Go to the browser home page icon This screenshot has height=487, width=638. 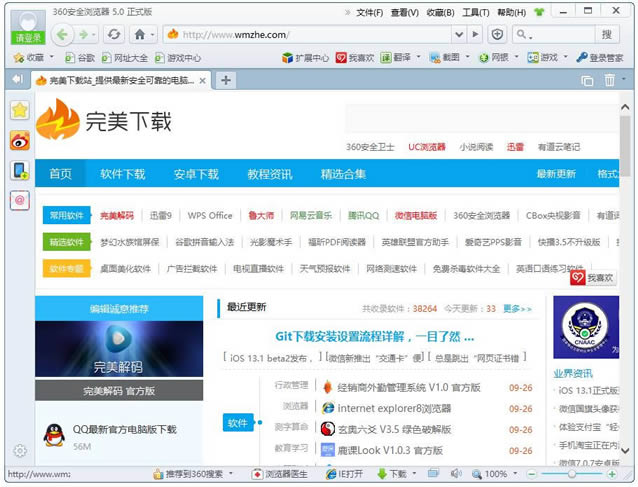140,35
